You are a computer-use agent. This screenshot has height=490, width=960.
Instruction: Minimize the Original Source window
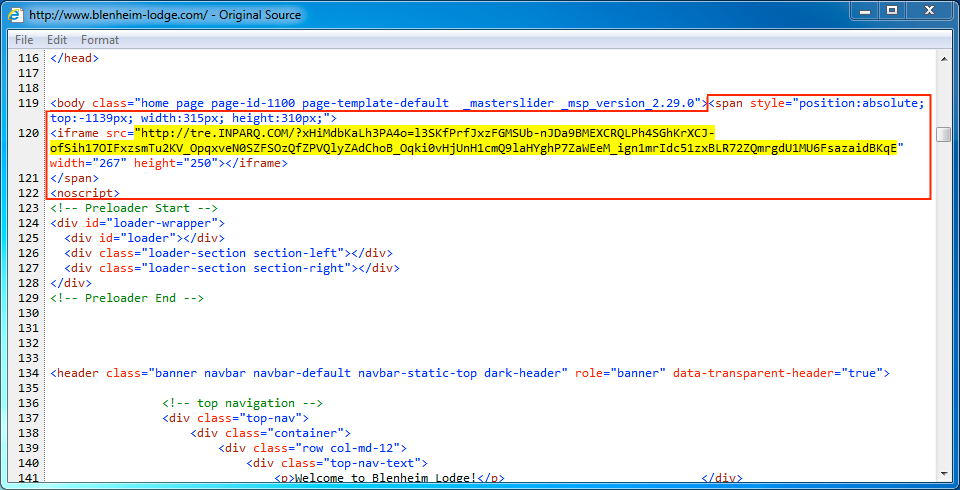tap(866, 10)
